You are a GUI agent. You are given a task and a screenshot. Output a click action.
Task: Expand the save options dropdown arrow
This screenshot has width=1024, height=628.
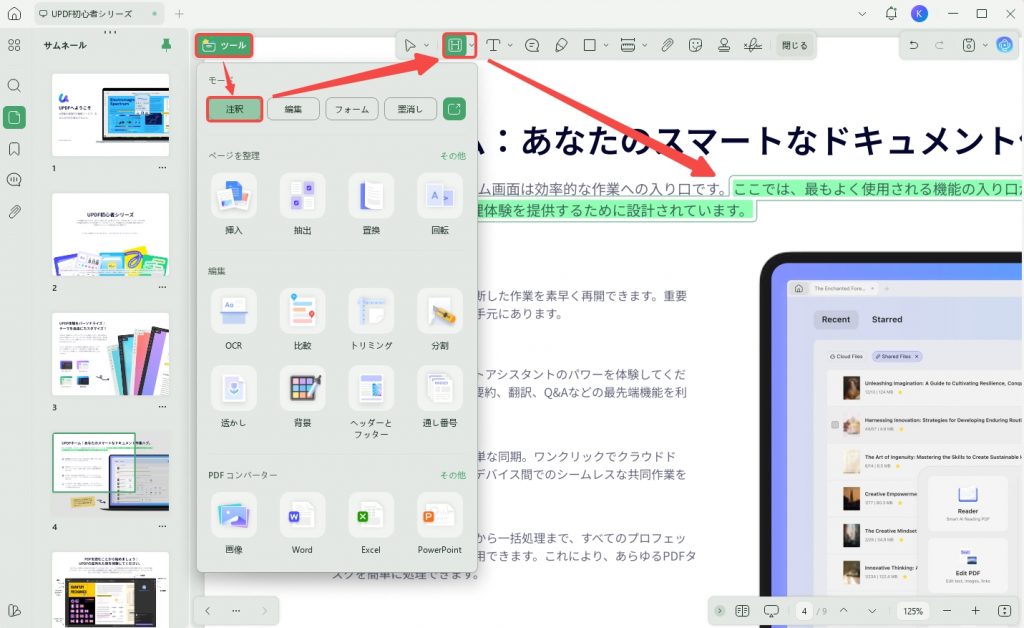pos(985,45)
